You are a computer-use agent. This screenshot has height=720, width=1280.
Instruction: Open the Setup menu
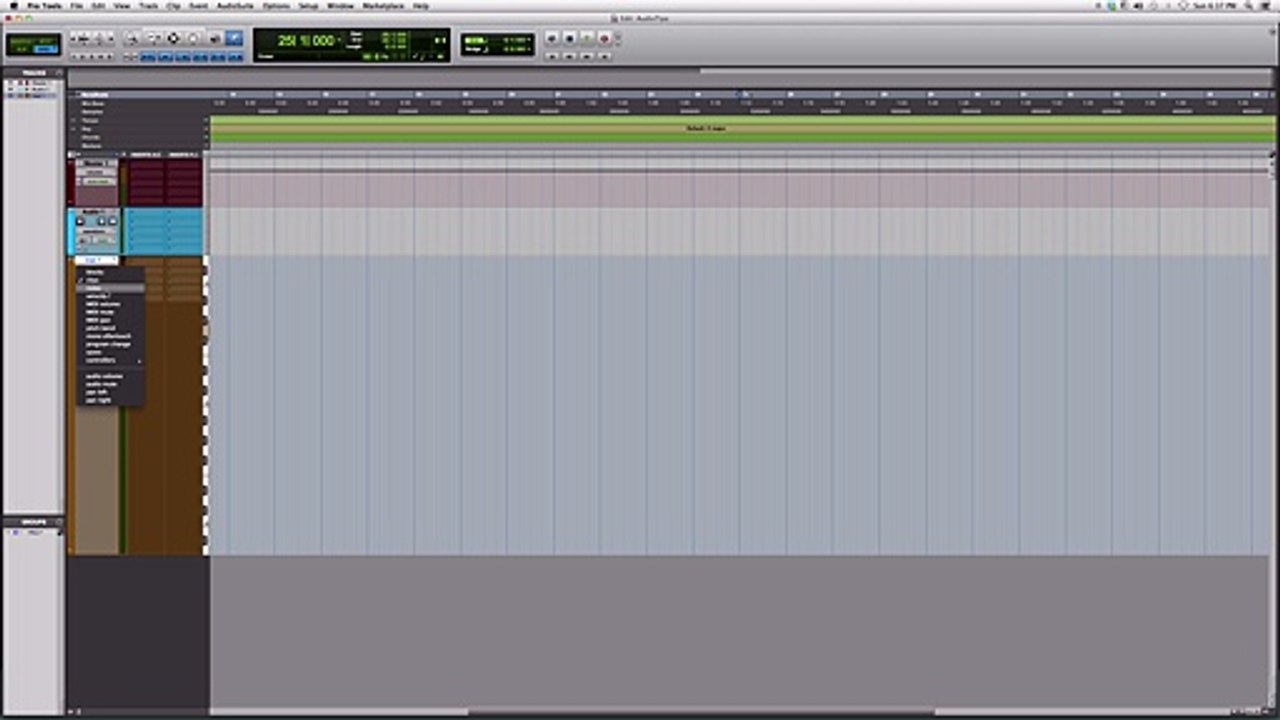[x=308, y=5]
